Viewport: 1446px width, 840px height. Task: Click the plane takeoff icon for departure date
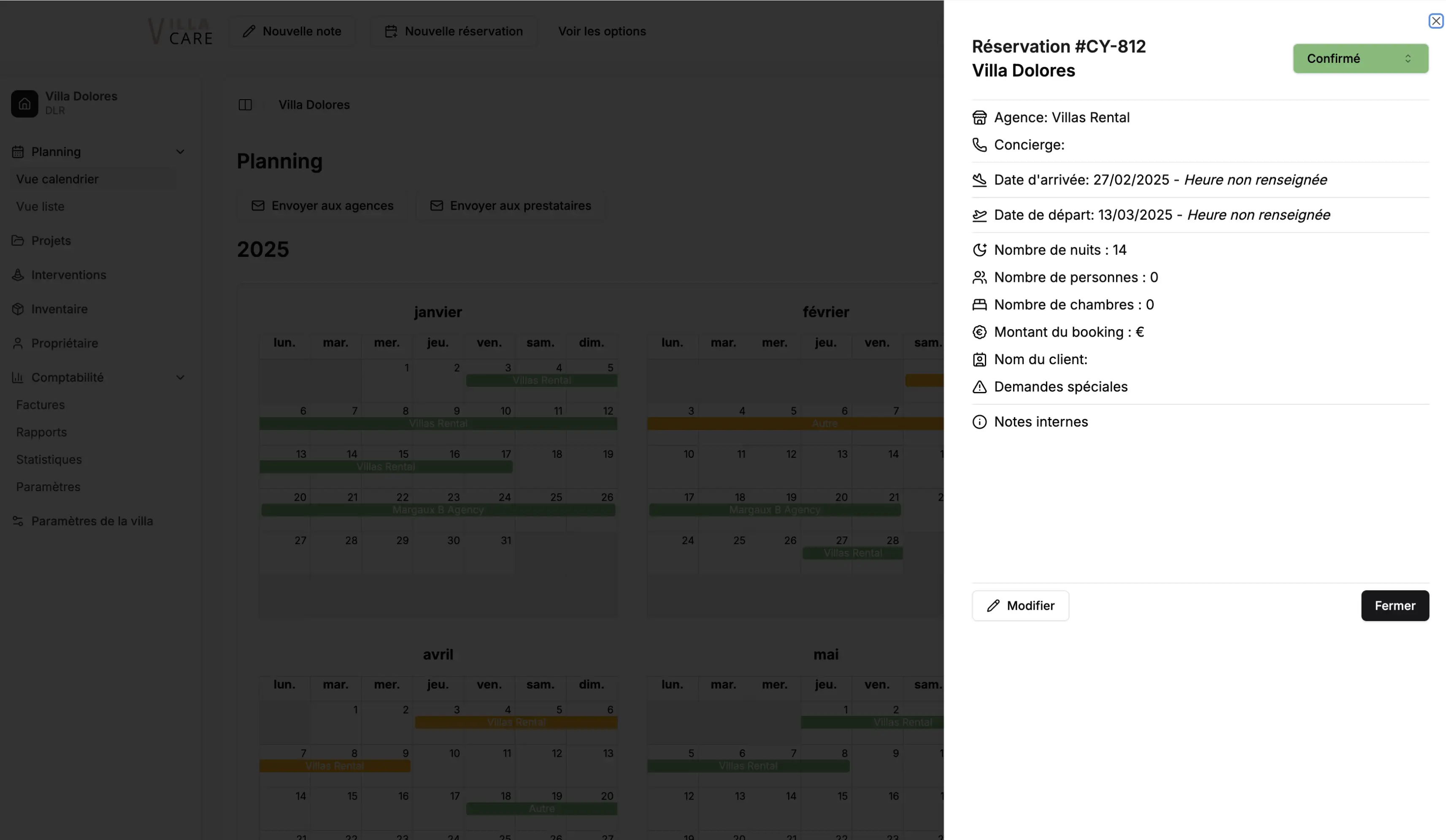point(979,215)
